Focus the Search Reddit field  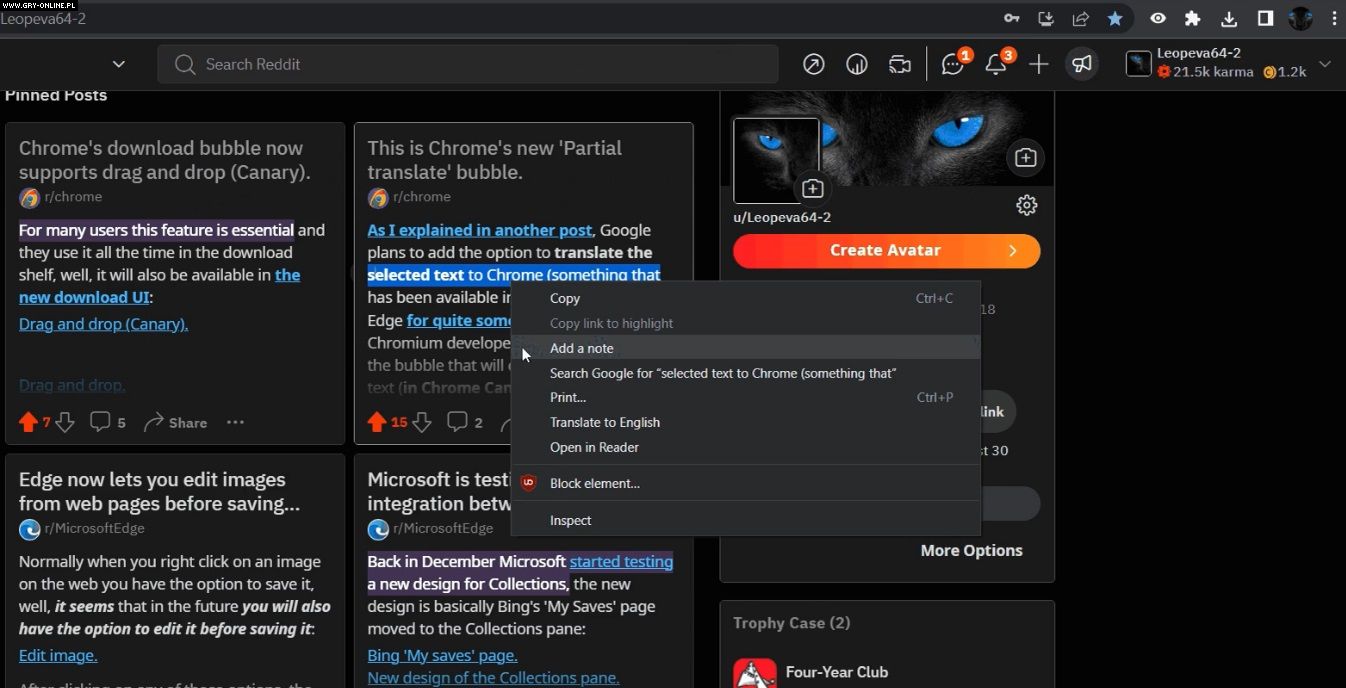pyautogui.click(x=467, y=64)
